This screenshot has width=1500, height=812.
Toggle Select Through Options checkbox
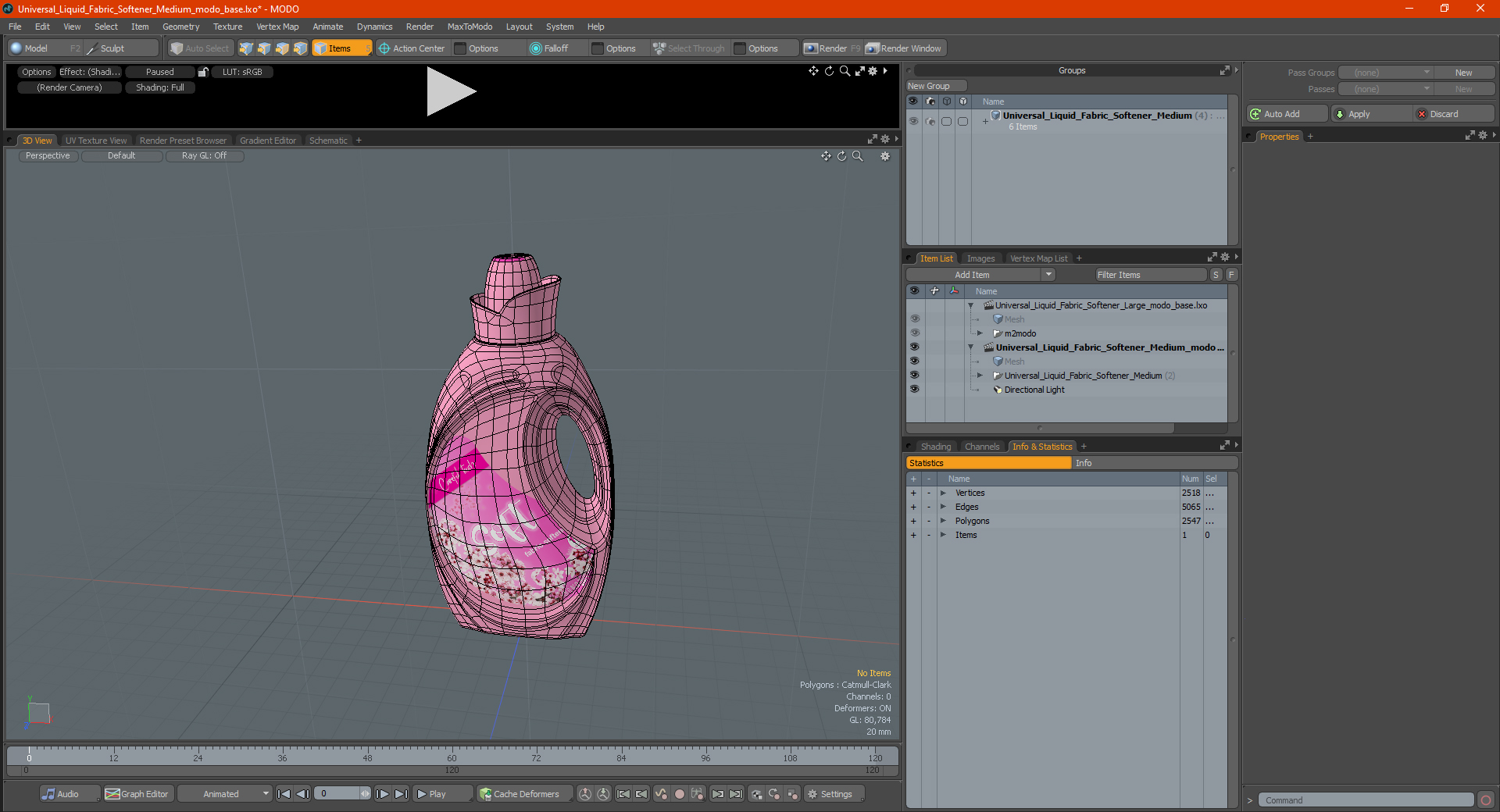point(741,48)
